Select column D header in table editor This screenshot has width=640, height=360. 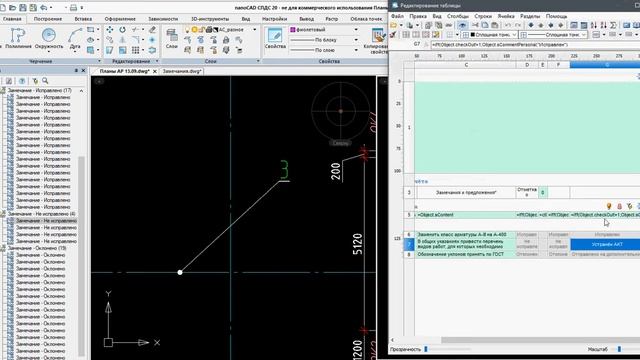tap(527, 65)
